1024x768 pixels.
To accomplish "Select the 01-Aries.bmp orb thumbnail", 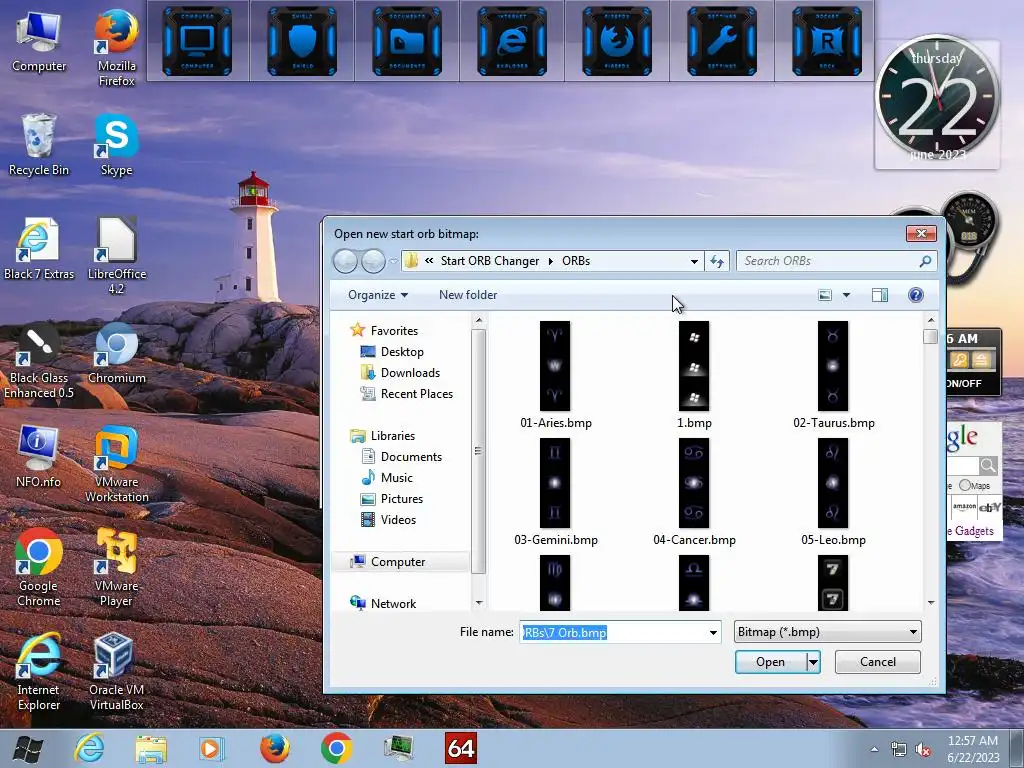I will click(x=555, y=366).
